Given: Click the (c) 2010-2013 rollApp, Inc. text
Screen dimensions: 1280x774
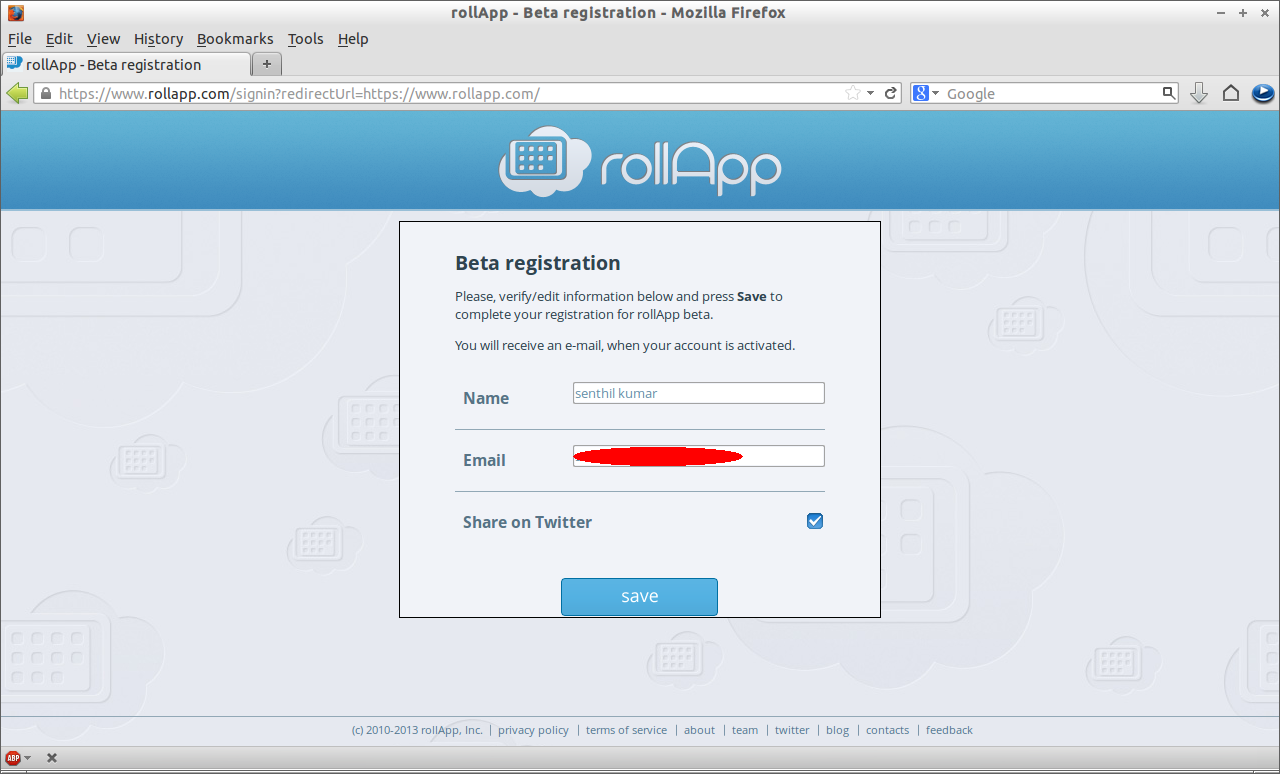Looking at the screenshot, I should 417,730.
